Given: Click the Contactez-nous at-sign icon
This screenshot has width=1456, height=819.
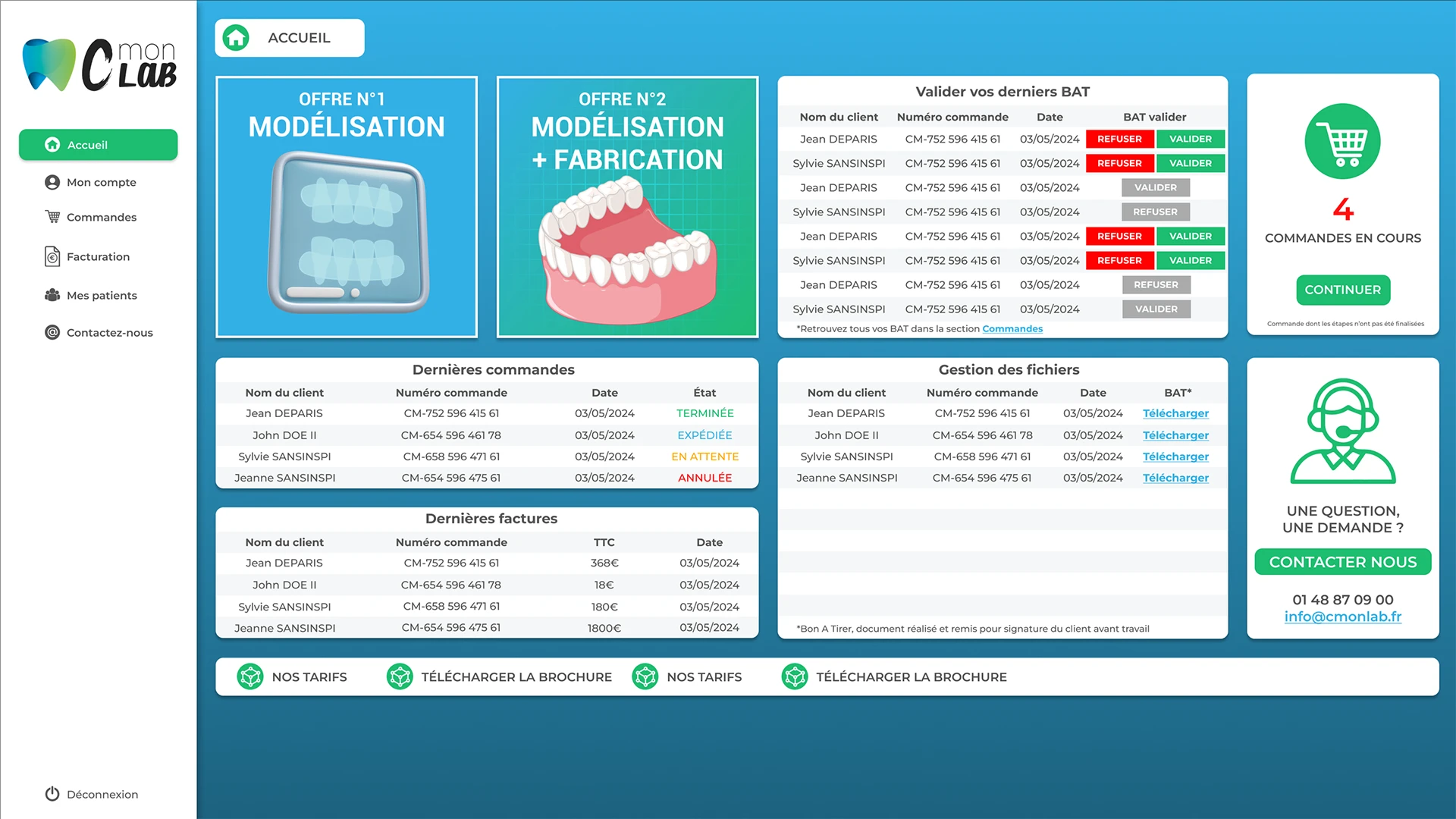Looking at the screenshot, I should click(52, 332).
